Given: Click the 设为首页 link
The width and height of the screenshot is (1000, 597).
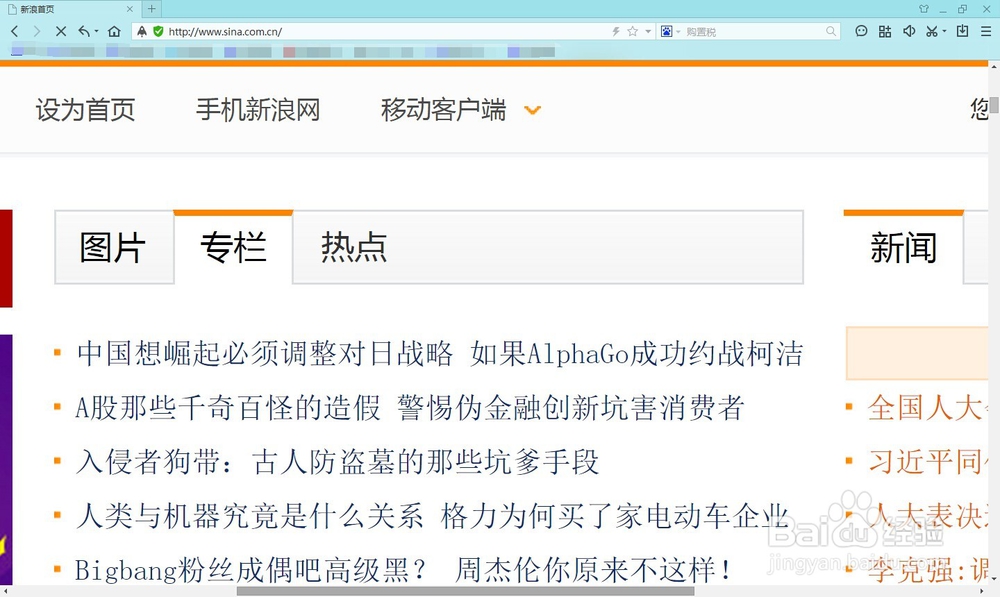Looking at the screenshot, I should tap(85, 110).
